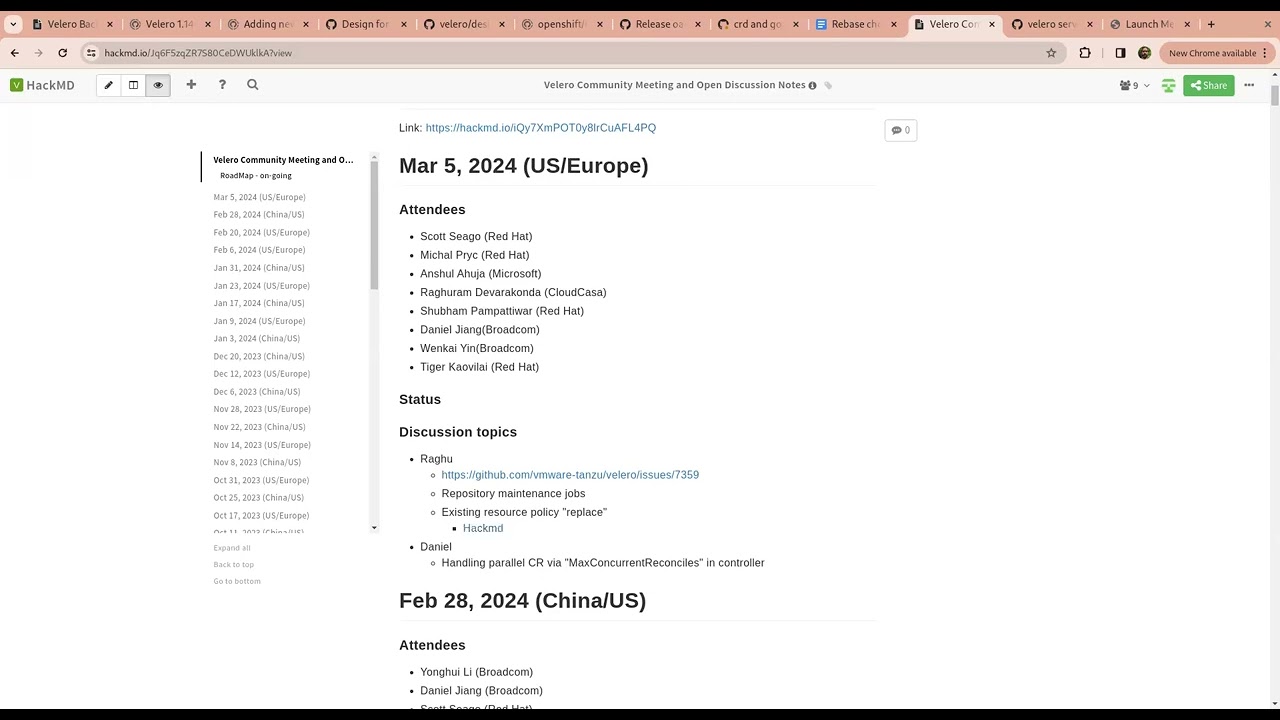Viewport: 1280px width, 720px height.
Task: Open the hackmd.io iQy7XmPOT0y8lrCuAFL4PQ link
Action: click(x=541, y=128)
